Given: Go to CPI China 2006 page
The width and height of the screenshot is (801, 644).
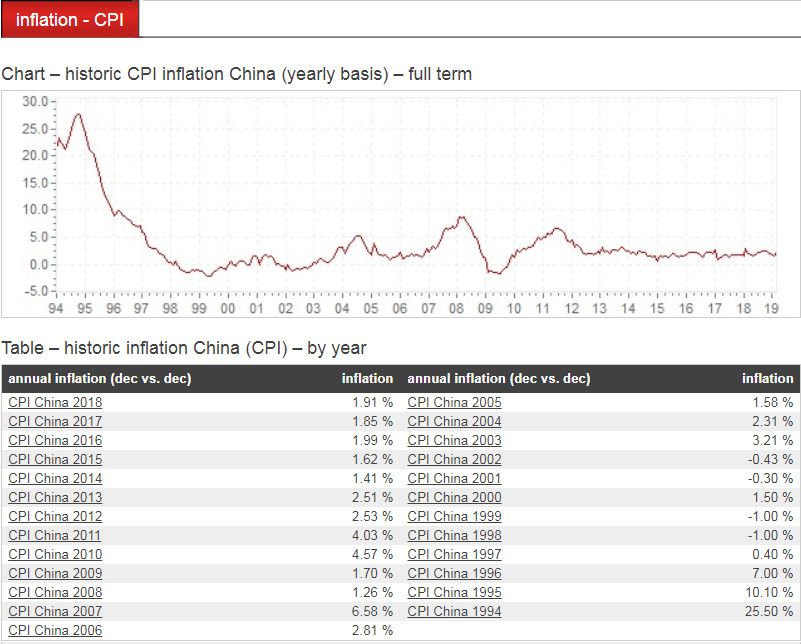Looking at the screenshot, I should pyautogui.click(x=55, y=630).
